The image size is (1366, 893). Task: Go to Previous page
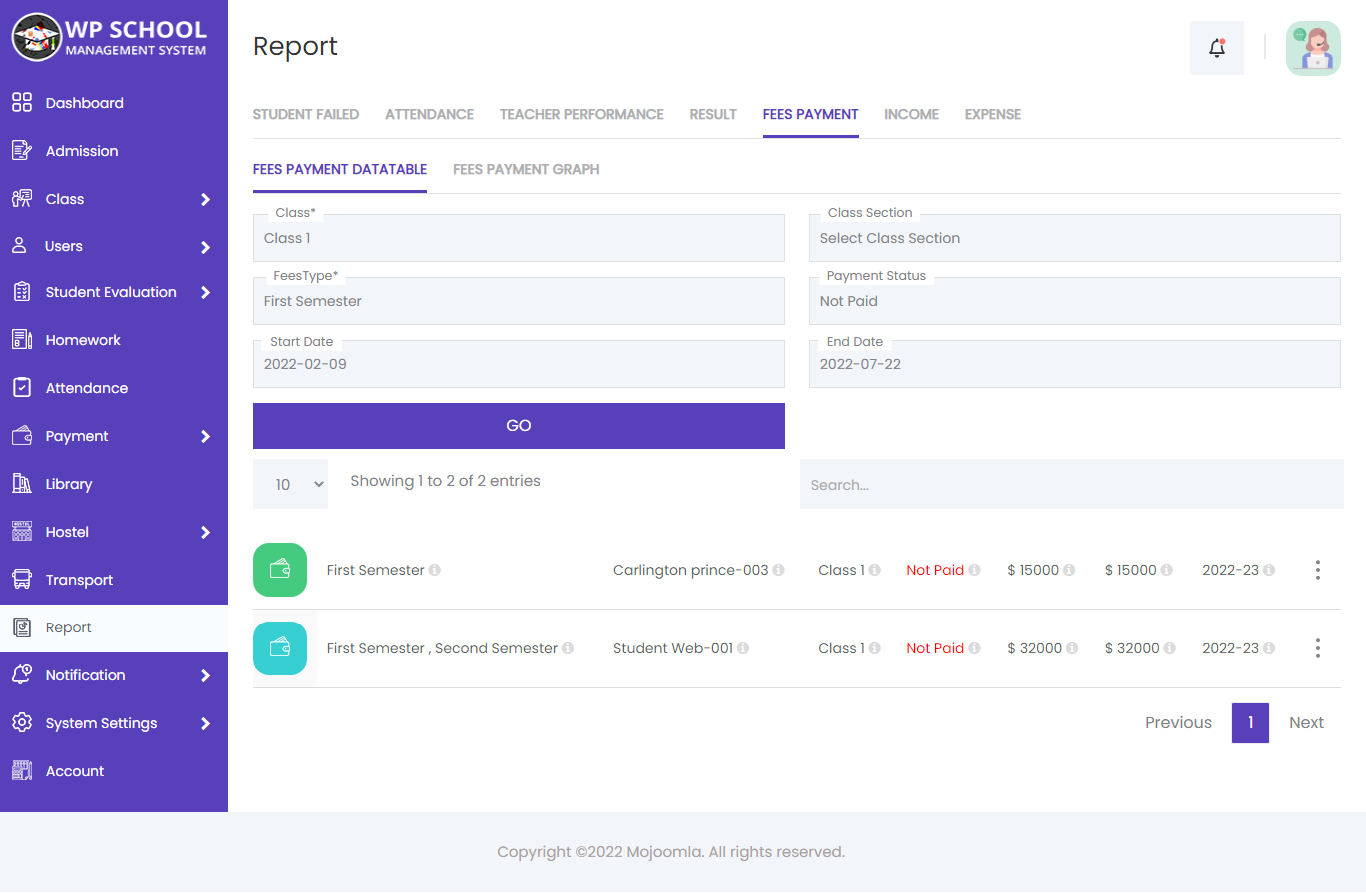1178,723
